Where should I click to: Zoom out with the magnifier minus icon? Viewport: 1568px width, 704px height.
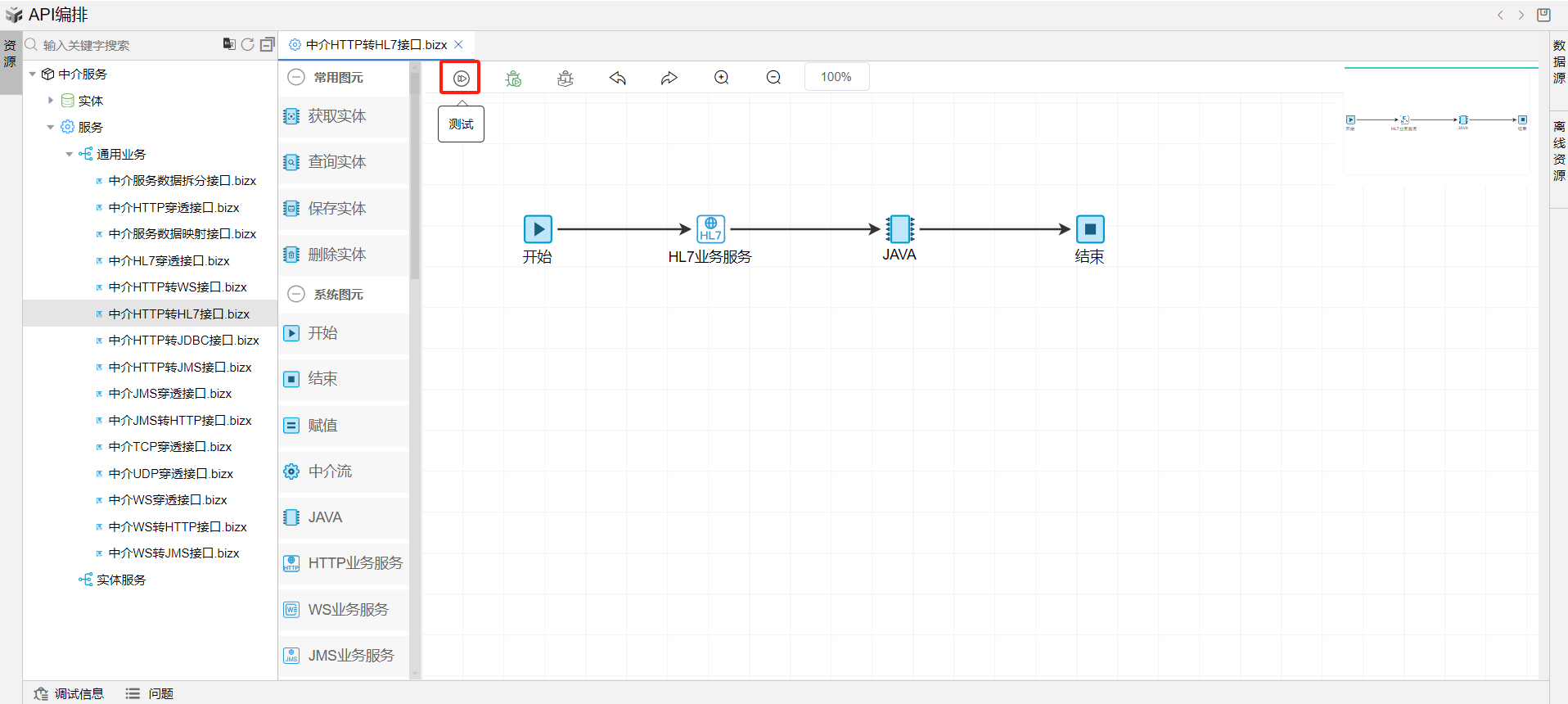click(x=773, y=78)
